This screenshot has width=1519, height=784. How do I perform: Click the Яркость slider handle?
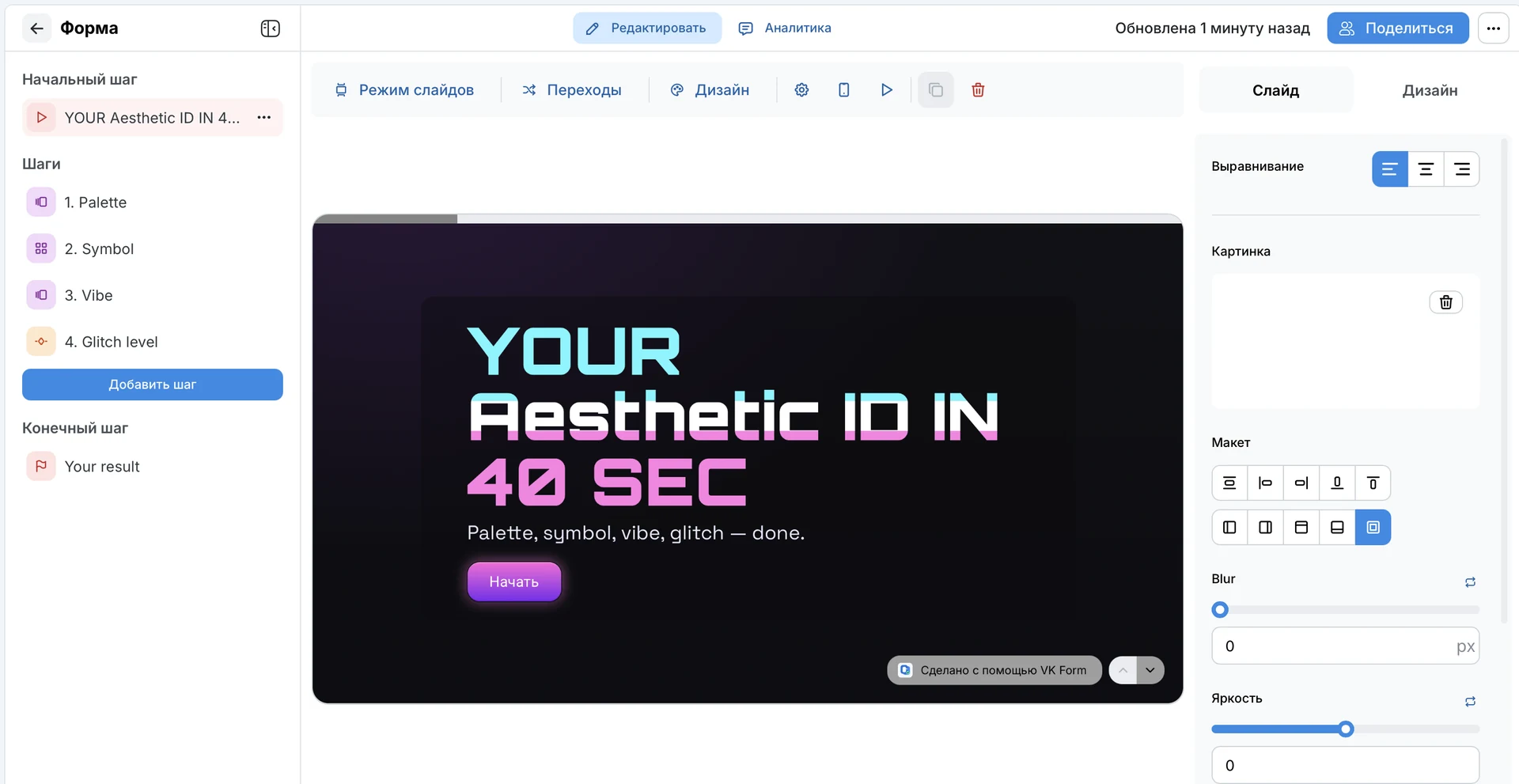pyautogui.click(x=1346, y=729)
